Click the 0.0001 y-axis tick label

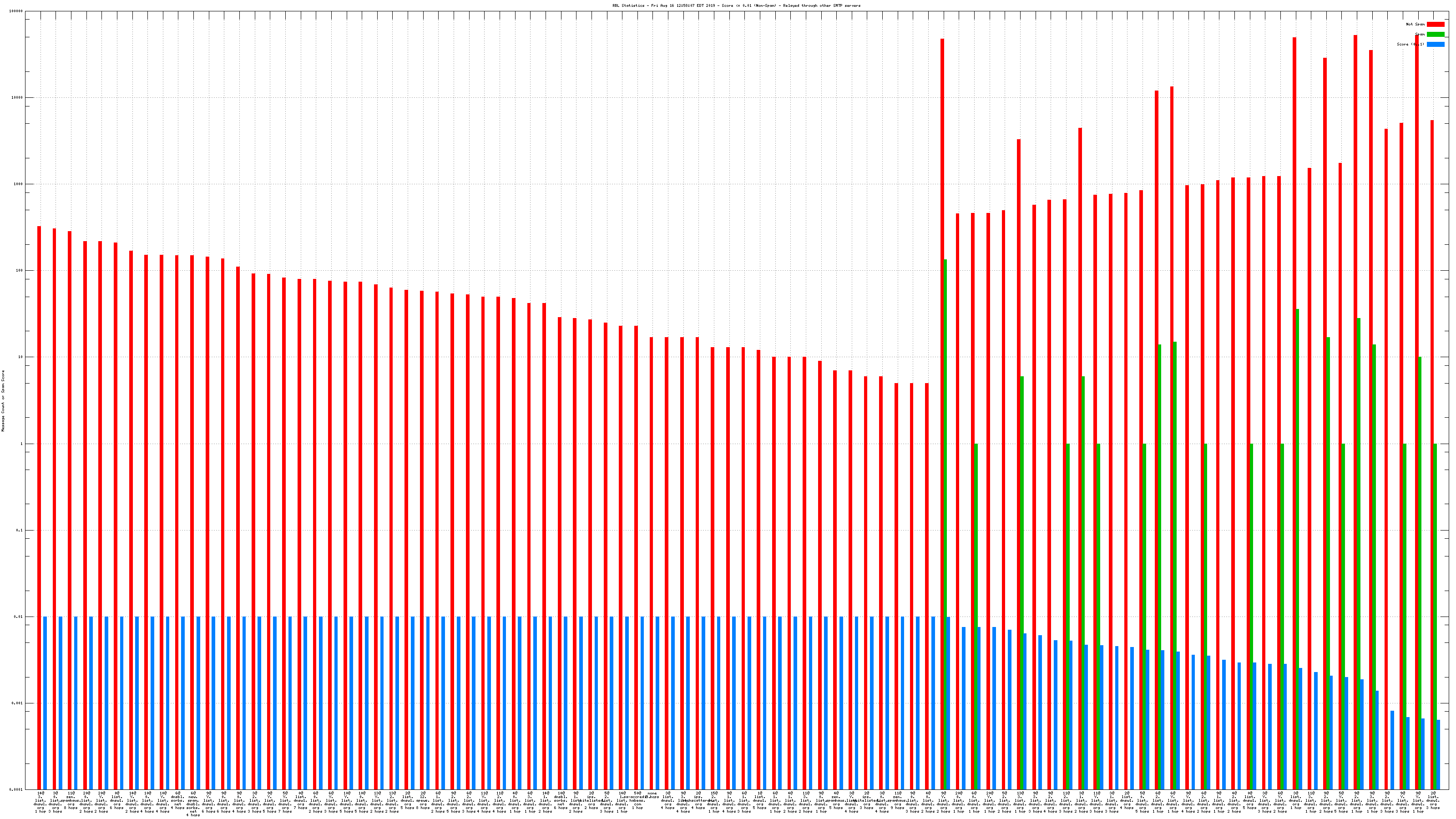(x=17, y=789)
